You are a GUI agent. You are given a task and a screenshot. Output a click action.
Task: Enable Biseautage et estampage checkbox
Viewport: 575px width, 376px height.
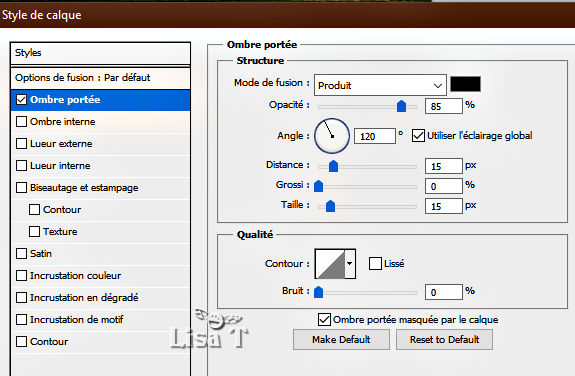click(x=21, y=187)
